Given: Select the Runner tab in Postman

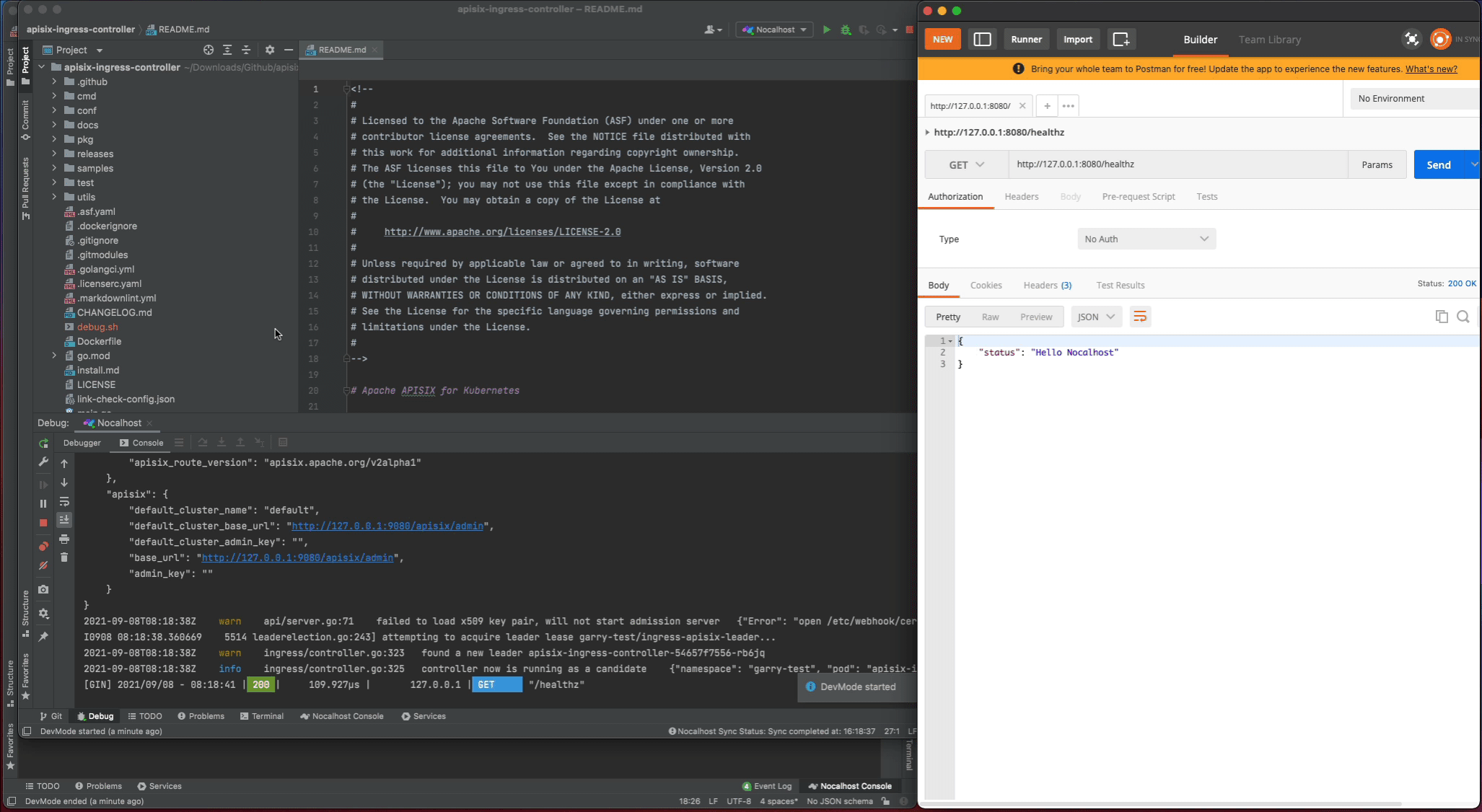Looking at the screenshot, I should click(1026, 38).
